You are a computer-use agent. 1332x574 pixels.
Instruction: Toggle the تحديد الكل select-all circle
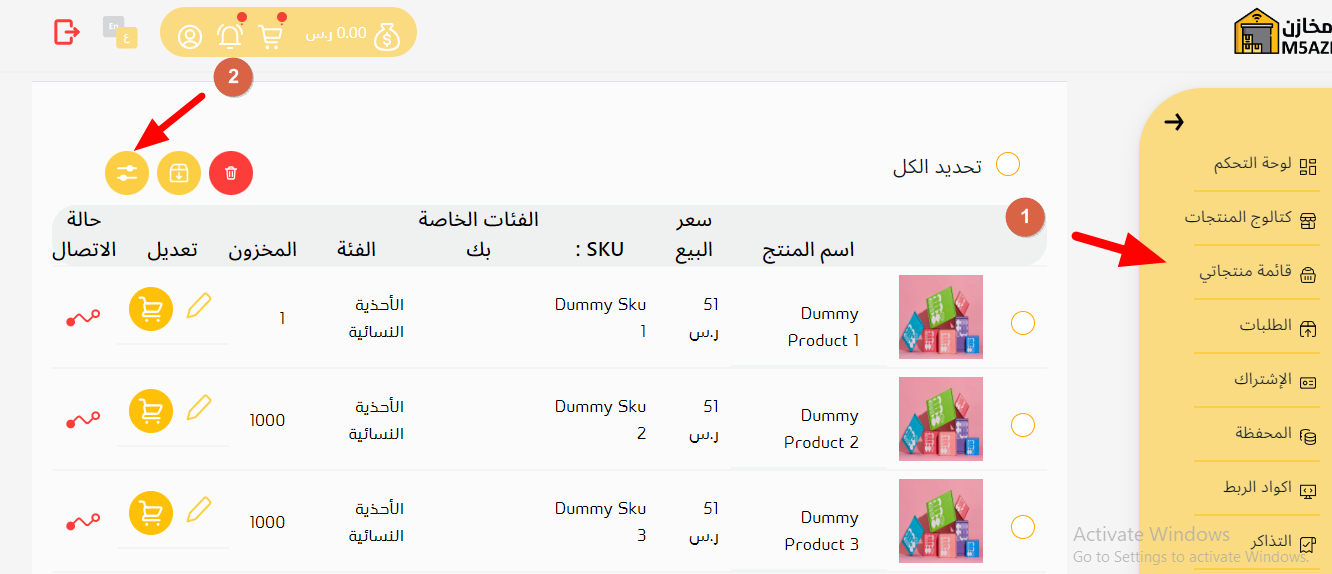pyautogui.click(x=1008, y=164)
